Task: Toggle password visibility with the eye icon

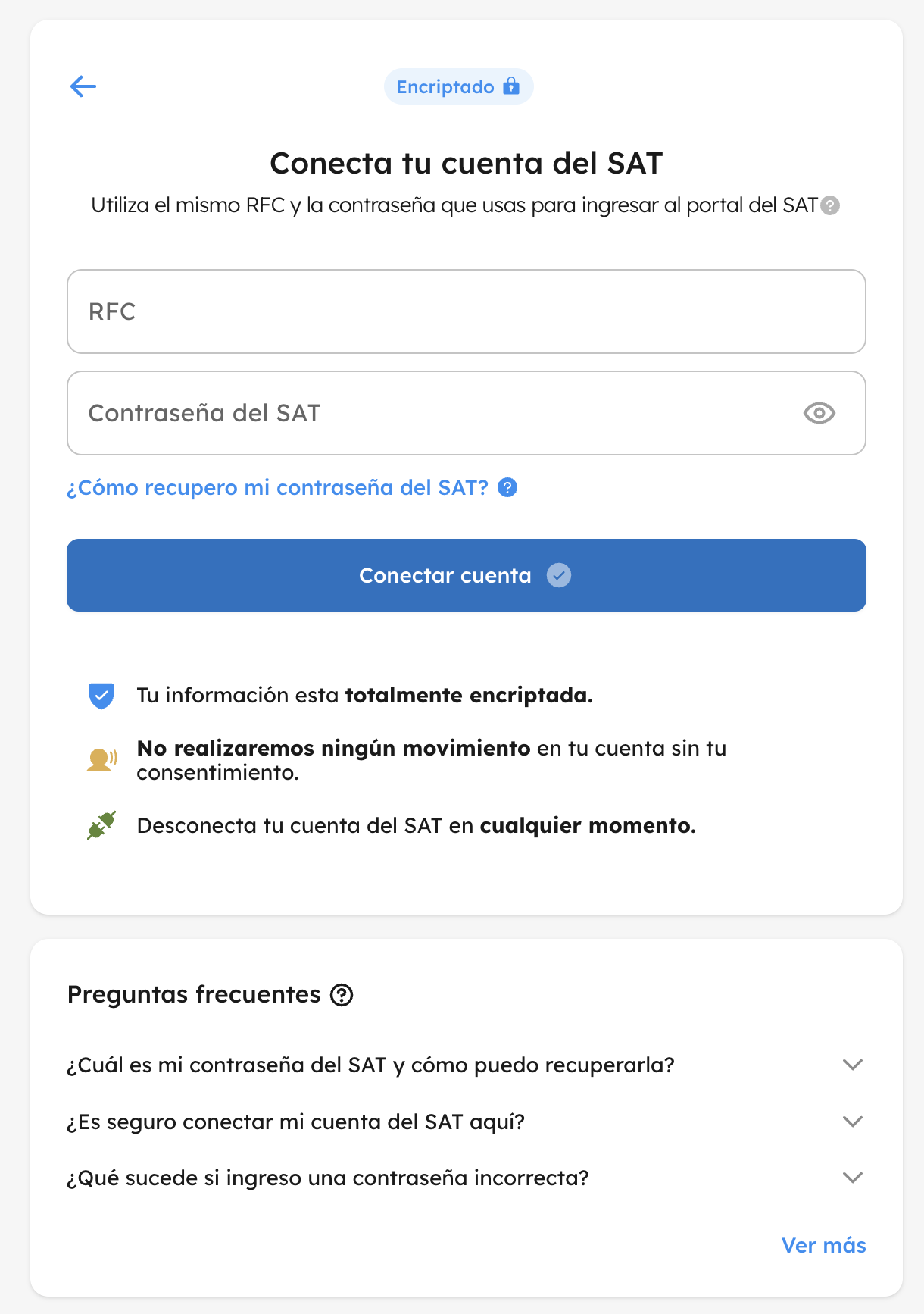Action: click(x=819, y=413)
